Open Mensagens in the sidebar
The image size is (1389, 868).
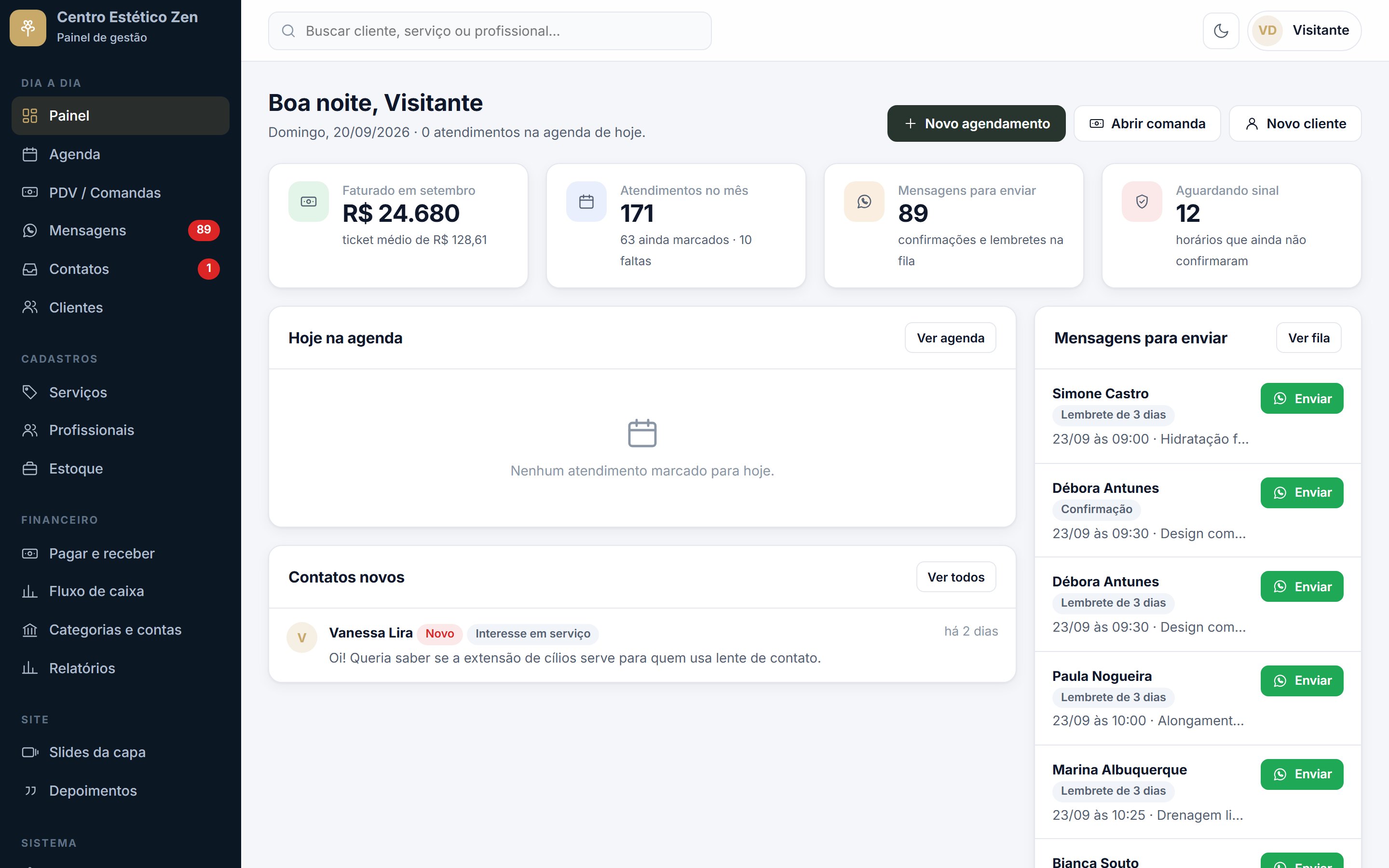point(121,231)
